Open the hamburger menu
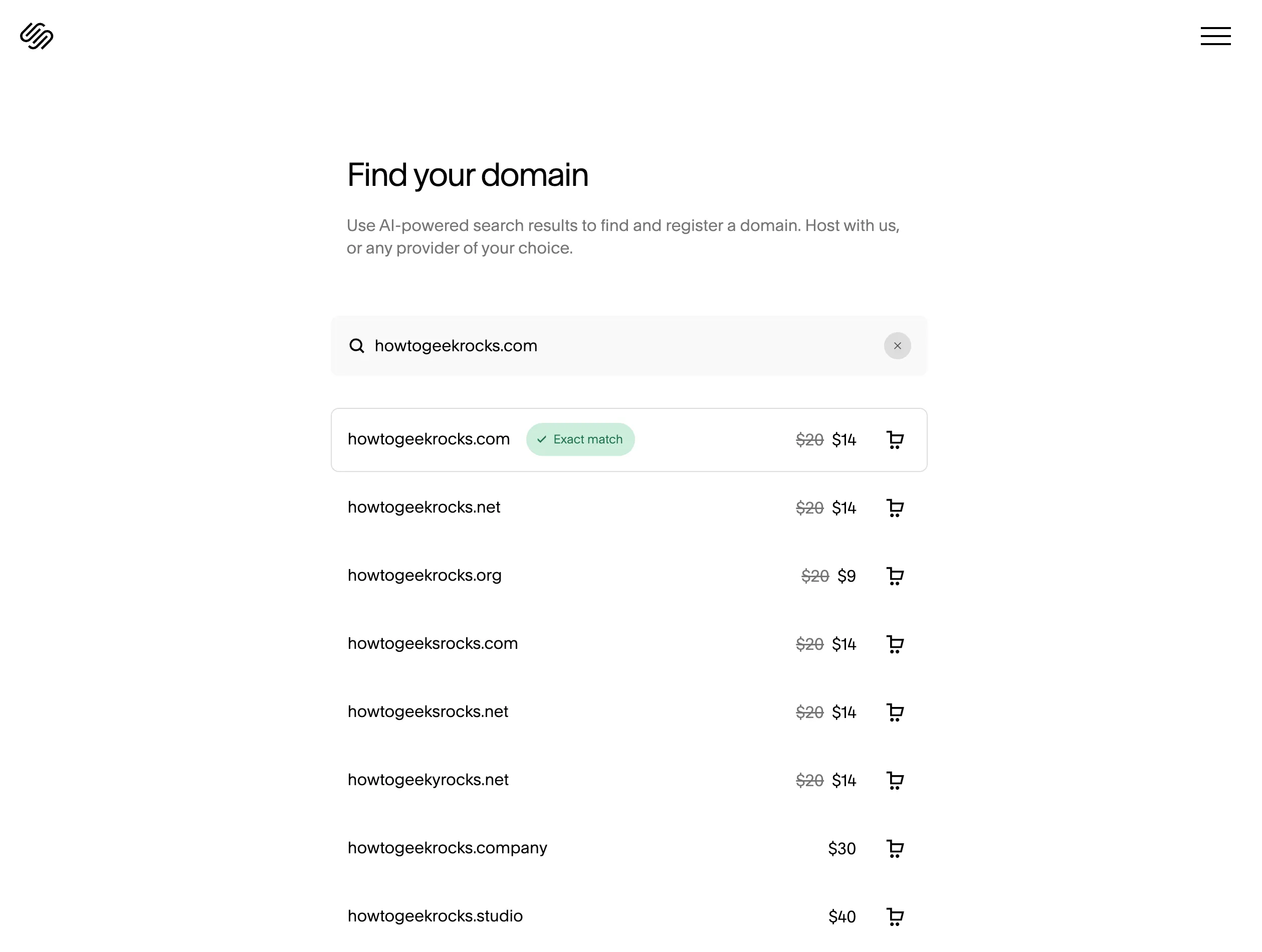The width and height of the screenshot is (1262, 952). 1215,36
